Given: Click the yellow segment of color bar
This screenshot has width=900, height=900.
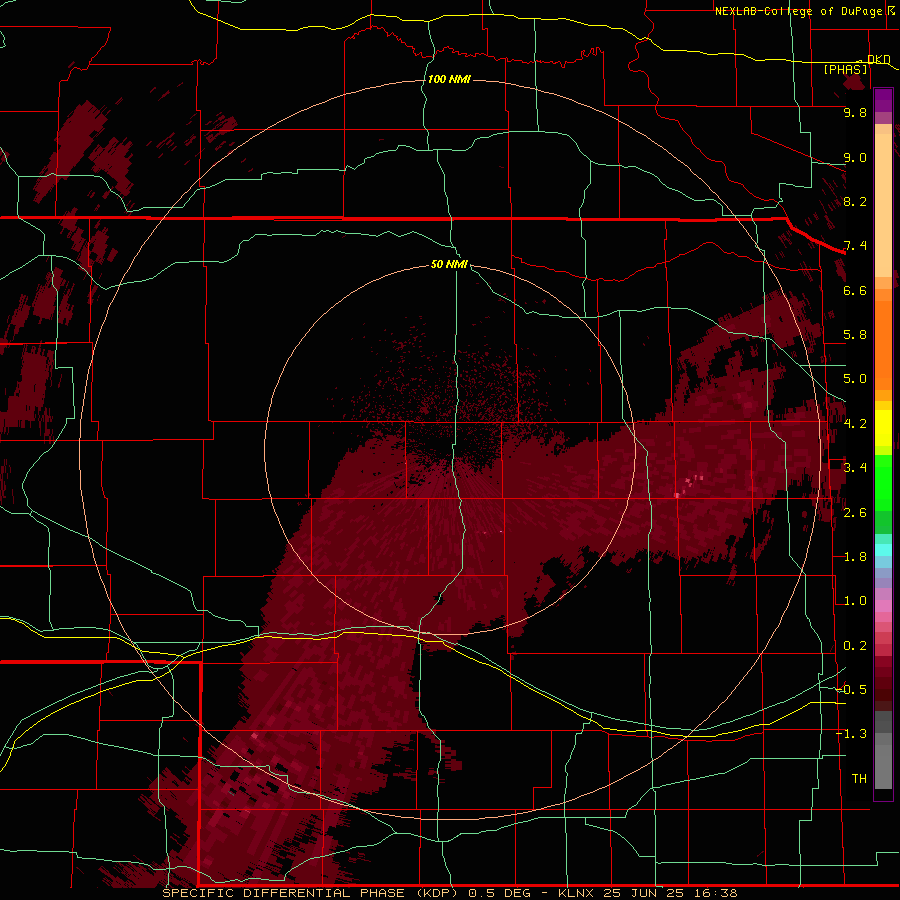Looking at the screenshot, I should (883, 428).
